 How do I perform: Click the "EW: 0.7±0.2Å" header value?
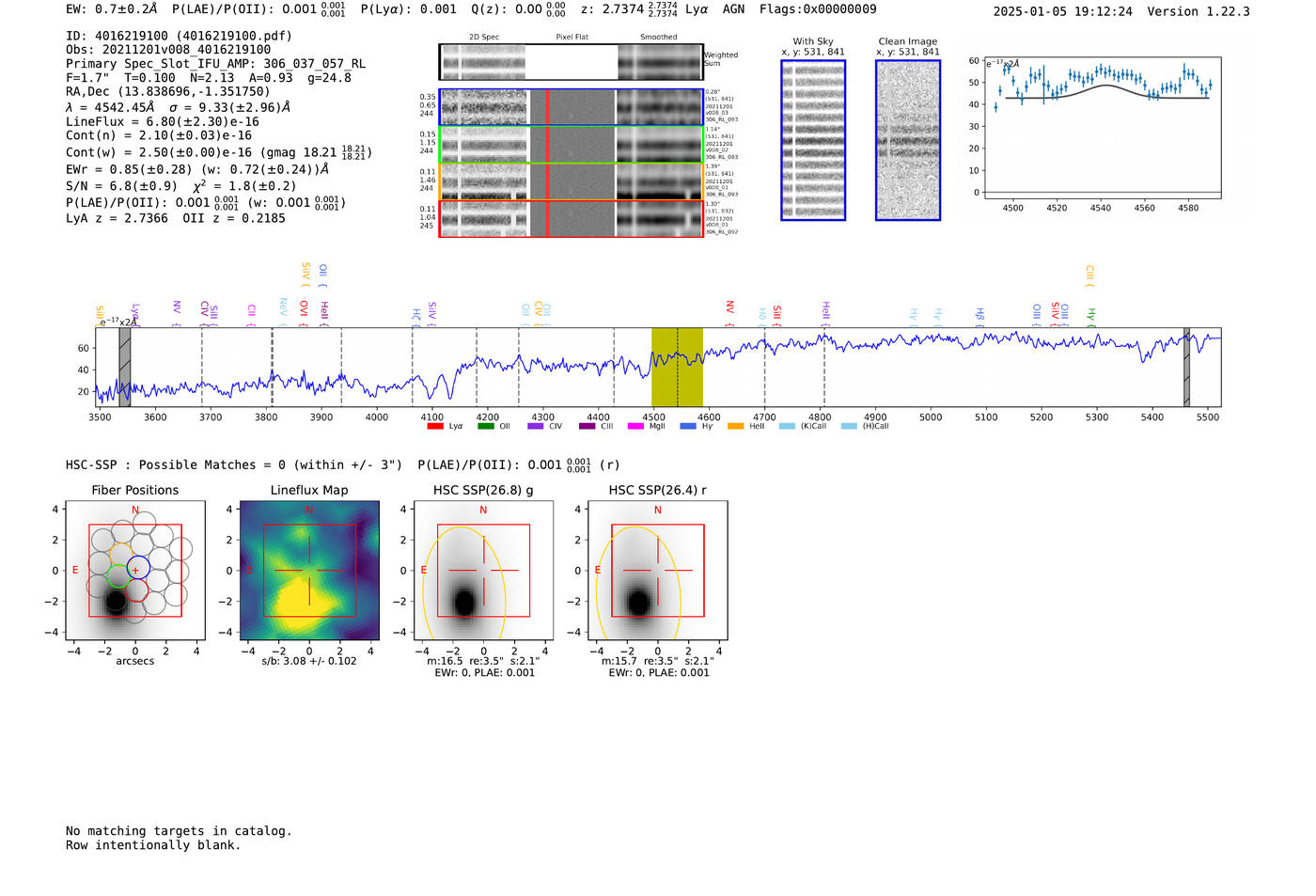point(112,9)
